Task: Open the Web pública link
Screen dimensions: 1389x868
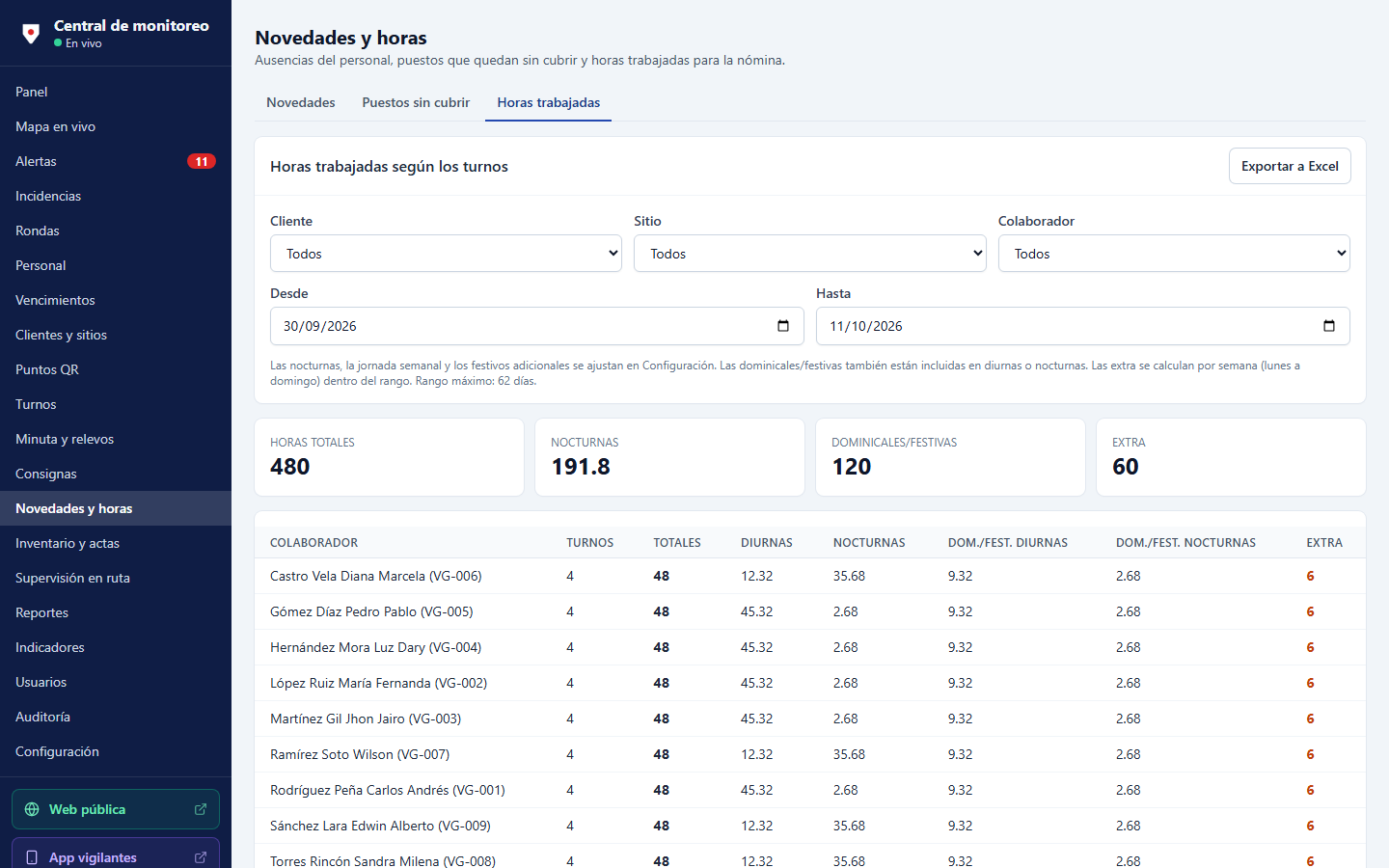Action: click(x=116, y=809)
